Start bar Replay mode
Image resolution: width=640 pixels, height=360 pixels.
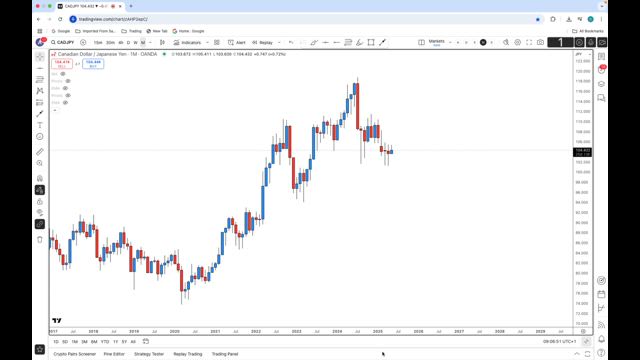262,42
